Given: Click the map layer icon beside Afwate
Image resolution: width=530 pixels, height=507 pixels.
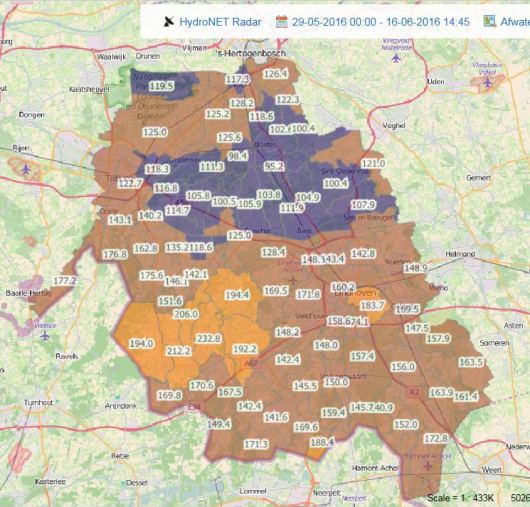Looking at the screenshot, I should point(489,22).
